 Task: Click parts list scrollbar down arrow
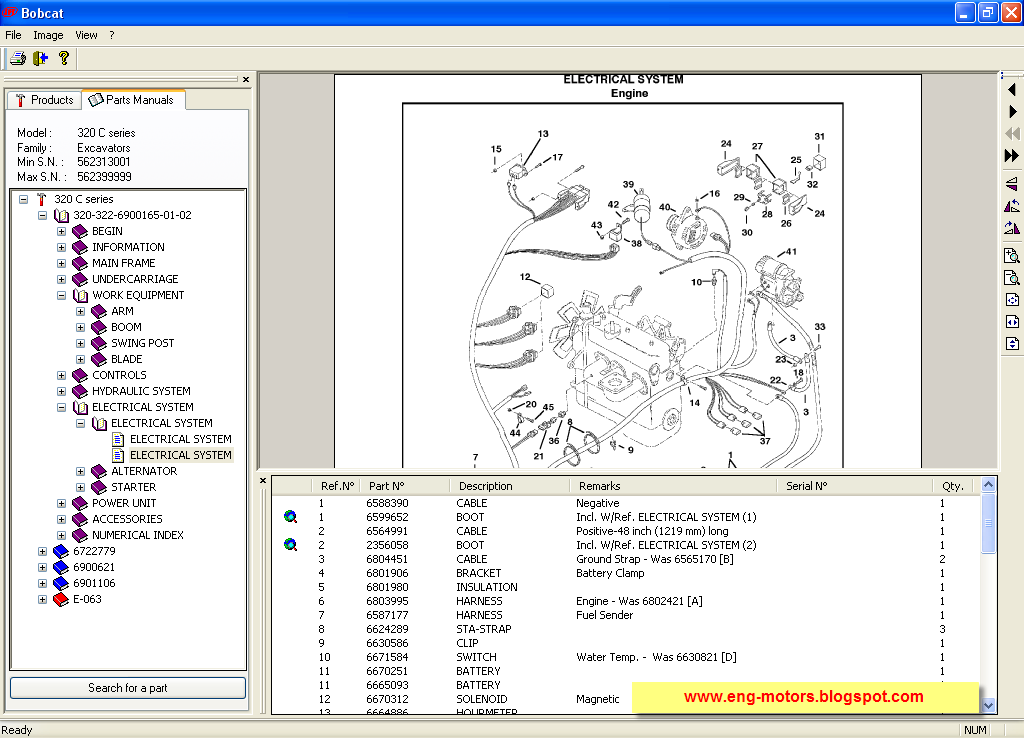pos(988,705)
